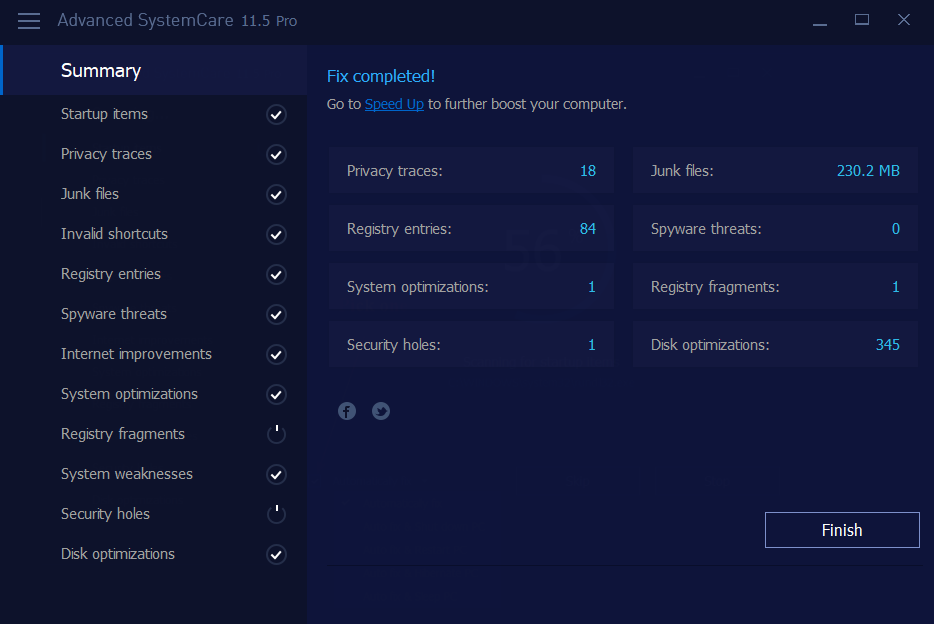
Task: Click the Security holes result row
Action: pos(471,345)
